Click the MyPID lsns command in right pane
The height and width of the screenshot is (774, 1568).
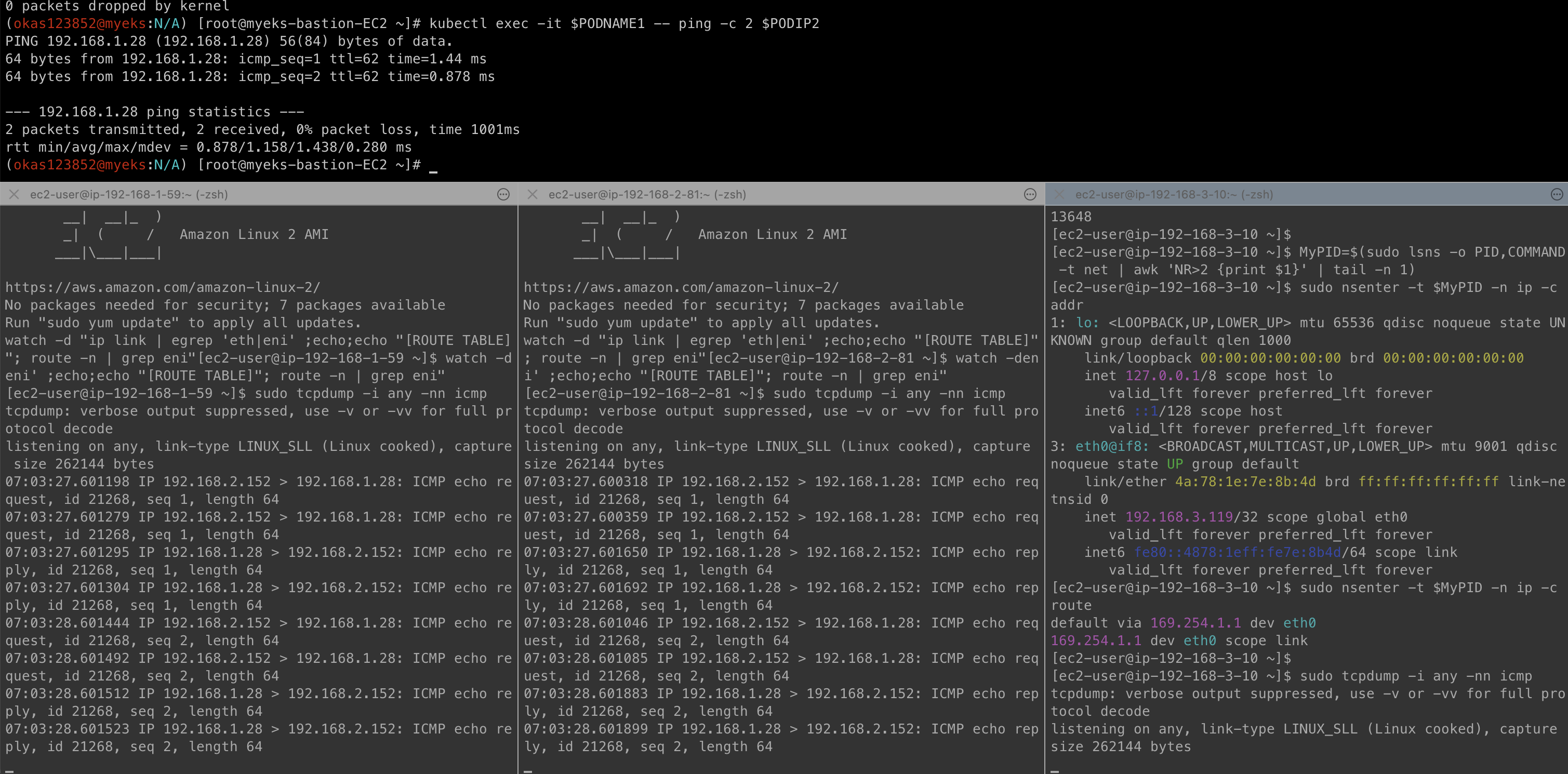point(1430,252)
